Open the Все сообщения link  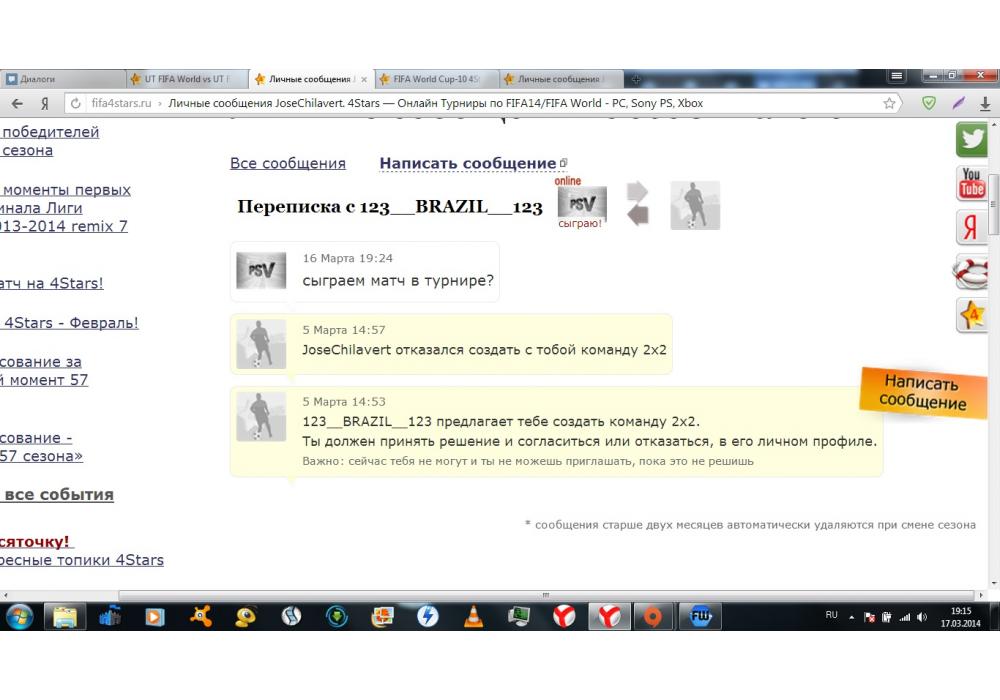[x=288, y=163]
